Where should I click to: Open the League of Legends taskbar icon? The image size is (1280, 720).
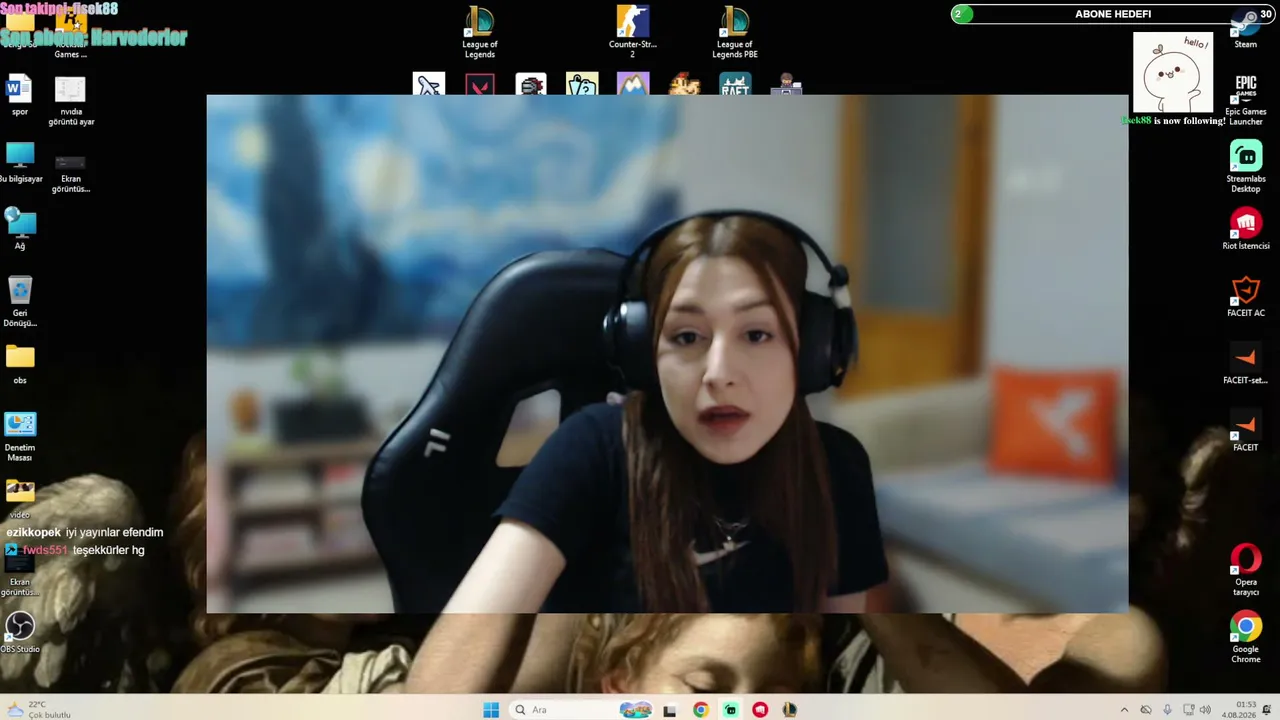(x=790, y=710)
